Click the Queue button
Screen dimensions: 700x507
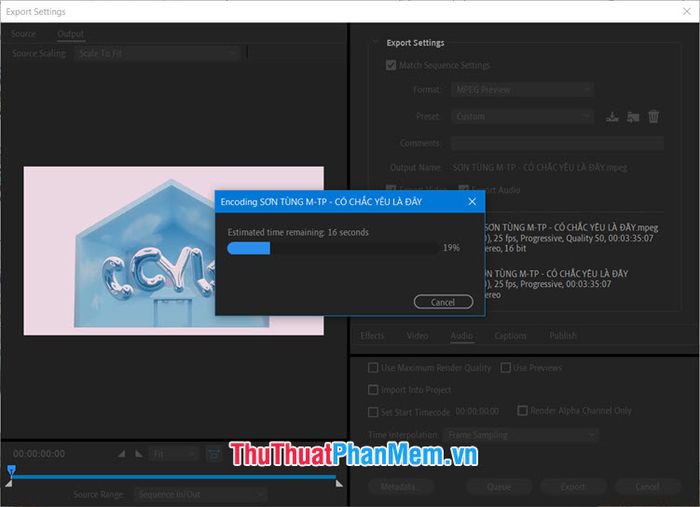(x=498, y=487)
